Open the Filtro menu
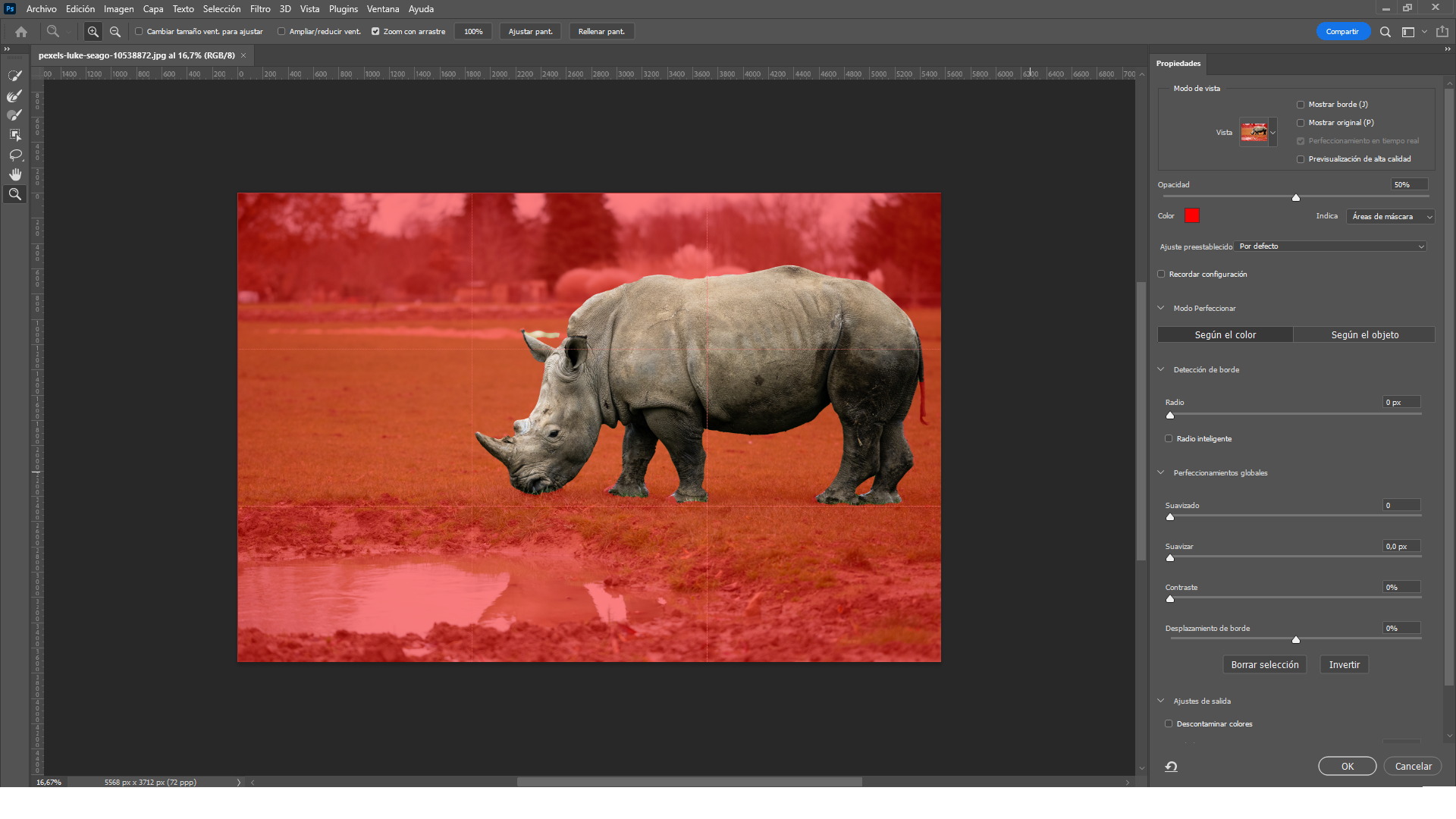Image resolution: width=1456 pixels, height=819 pixels. tap(260, 9)
